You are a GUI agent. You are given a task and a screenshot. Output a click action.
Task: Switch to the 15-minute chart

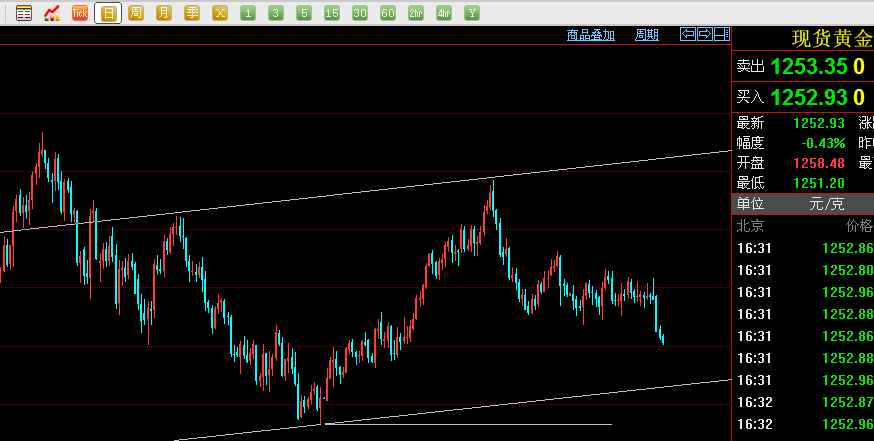[332, 13]
